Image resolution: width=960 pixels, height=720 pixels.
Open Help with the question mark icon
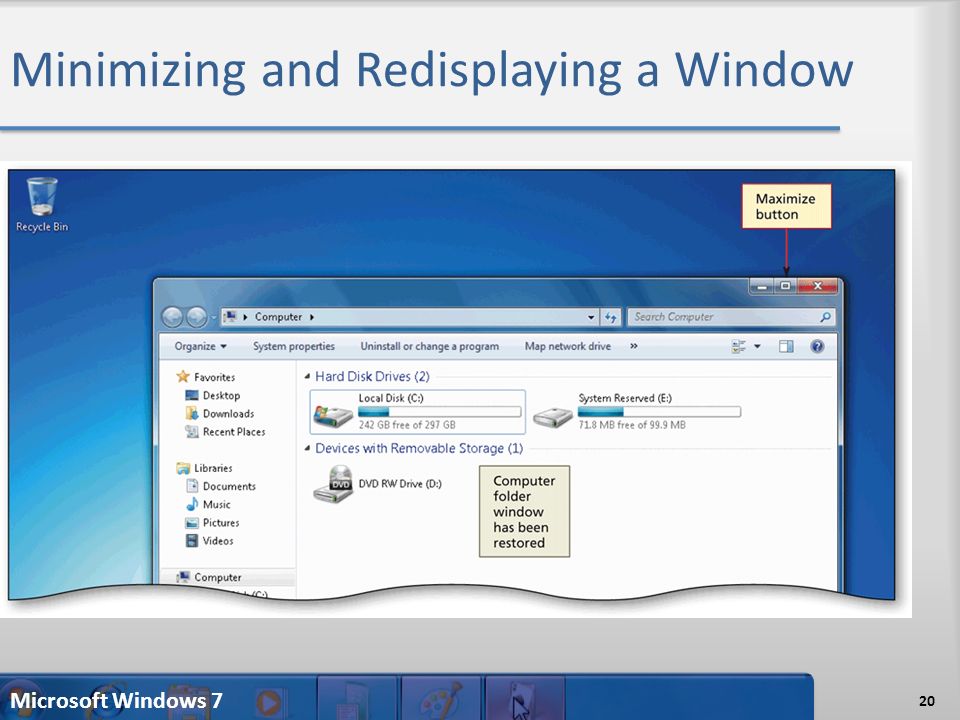pyautogui.click(x=817, y=347)
